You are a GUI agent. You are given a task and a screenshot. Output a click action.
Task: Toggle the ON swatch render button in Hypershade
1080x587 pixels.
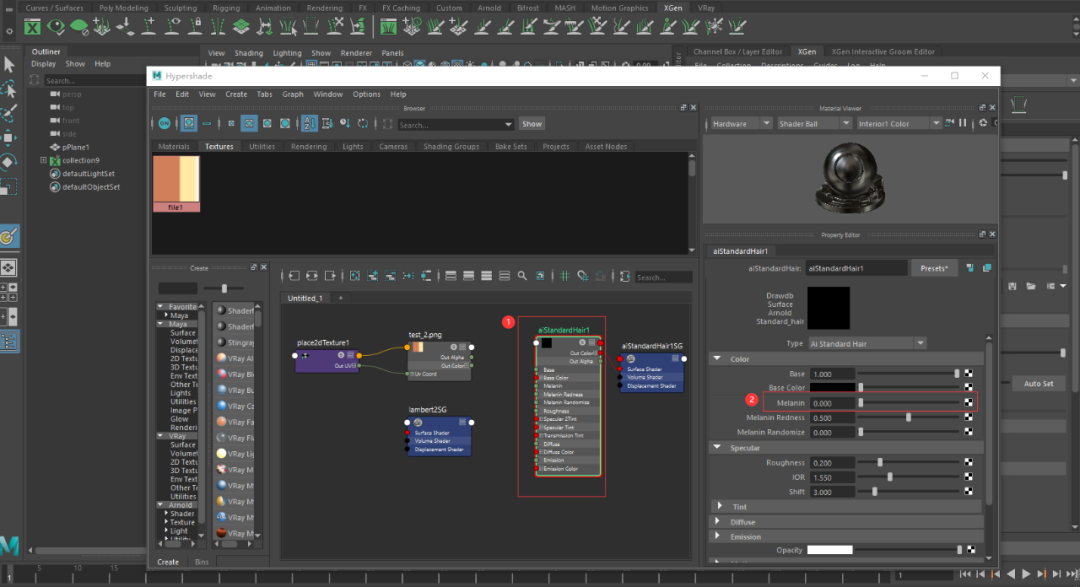[164, 124]
